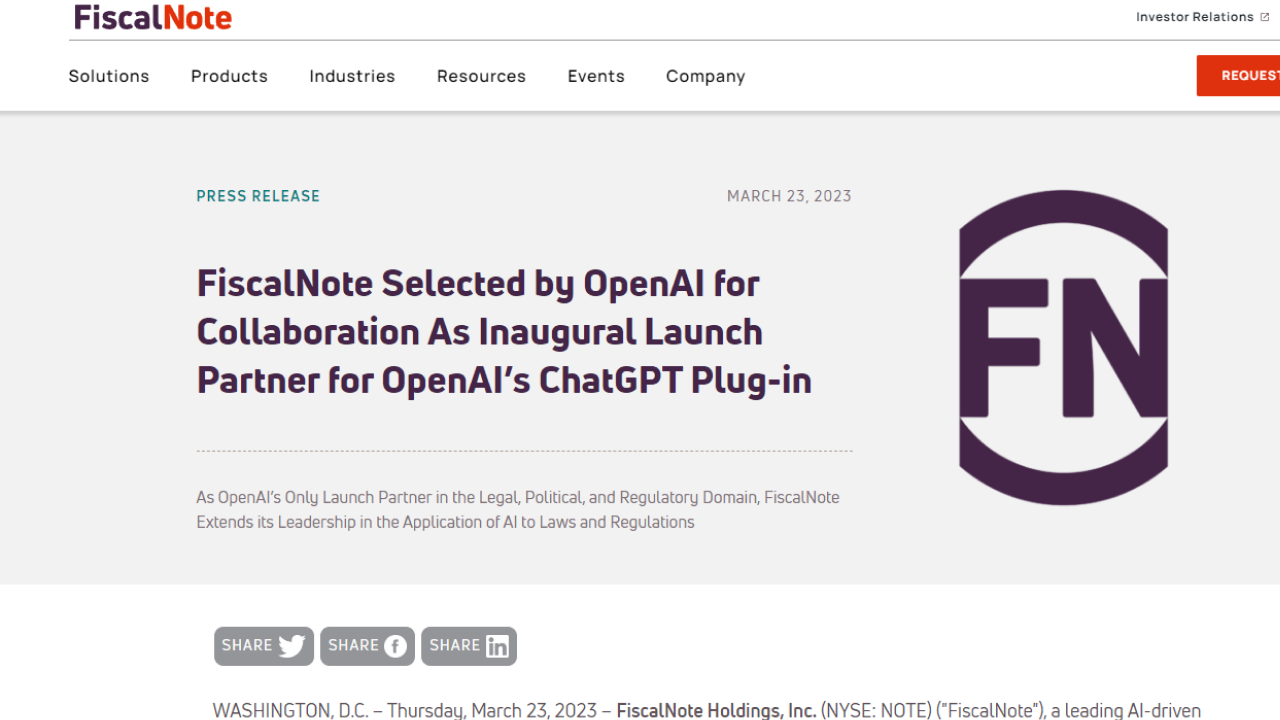Open the Industries menu
This screenshot has width=1280, height=720.
click(x=352, y=76)
